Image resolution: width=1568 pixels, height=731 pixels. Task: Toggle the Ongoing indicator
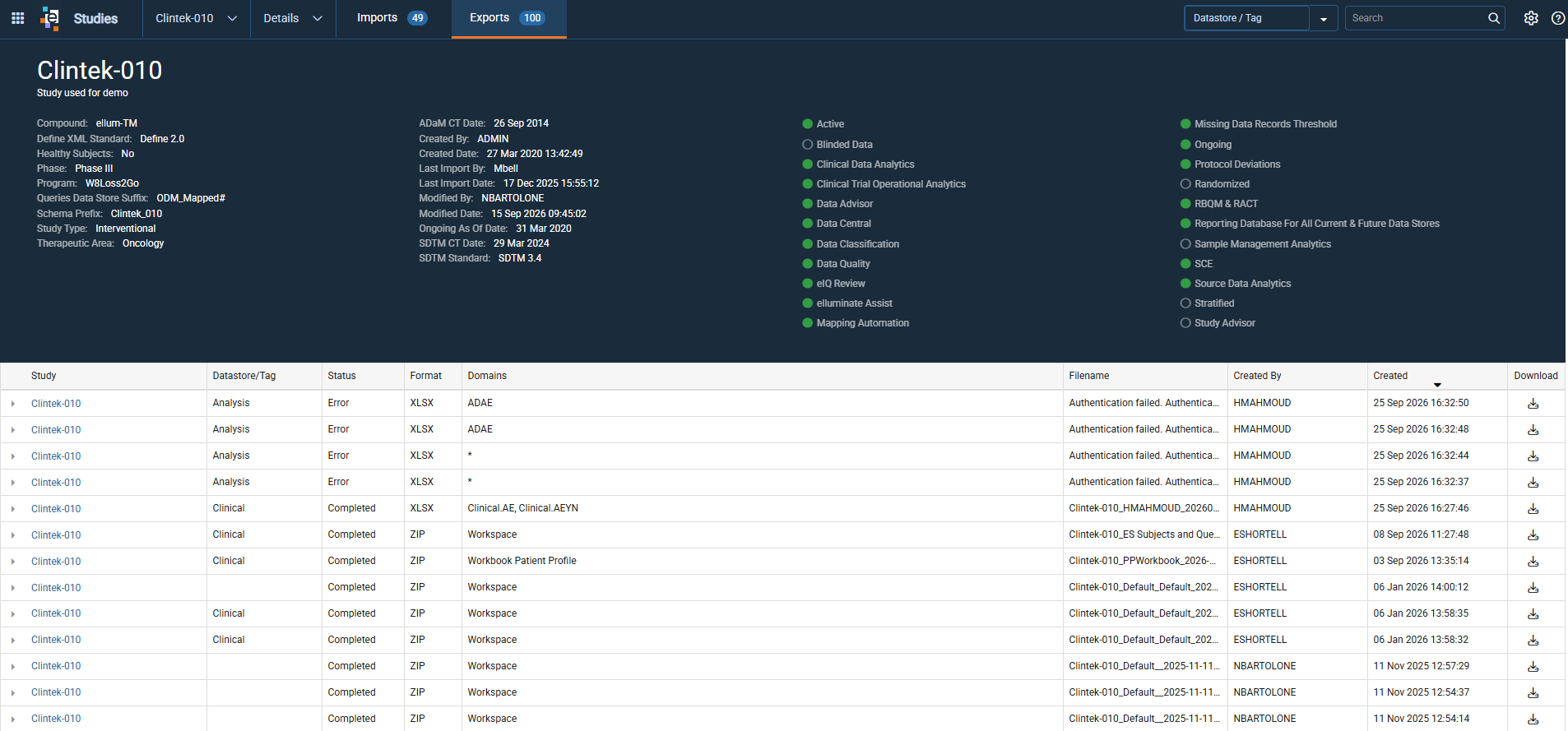1185,145
